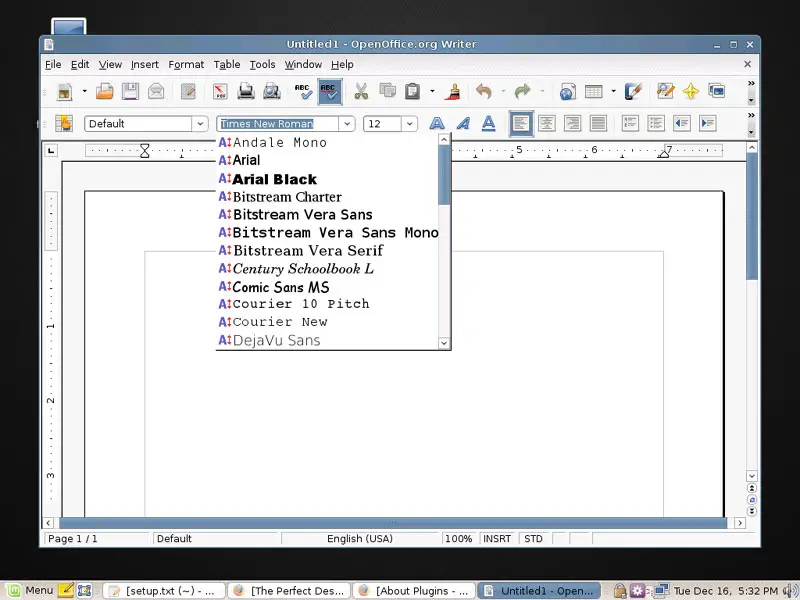Open the Edit menu

pyautogui.click(x=80, y=65)
